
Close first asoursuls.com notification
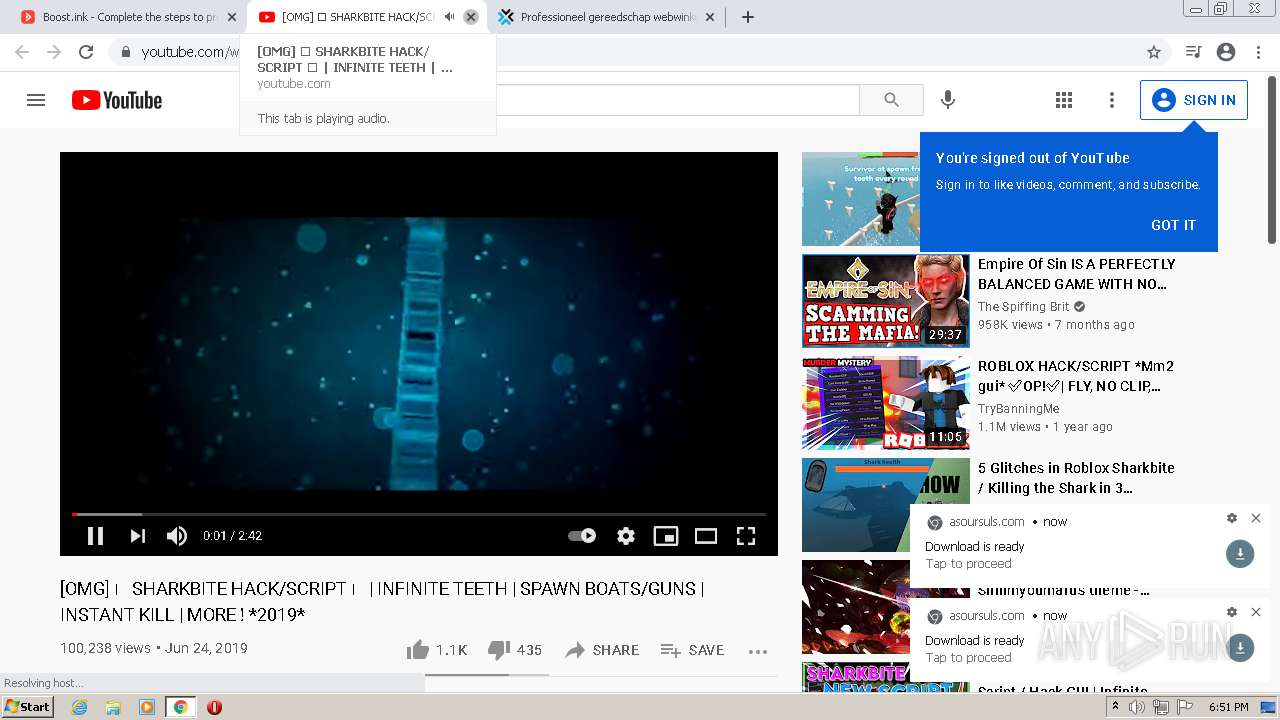tap(1256, 518)
